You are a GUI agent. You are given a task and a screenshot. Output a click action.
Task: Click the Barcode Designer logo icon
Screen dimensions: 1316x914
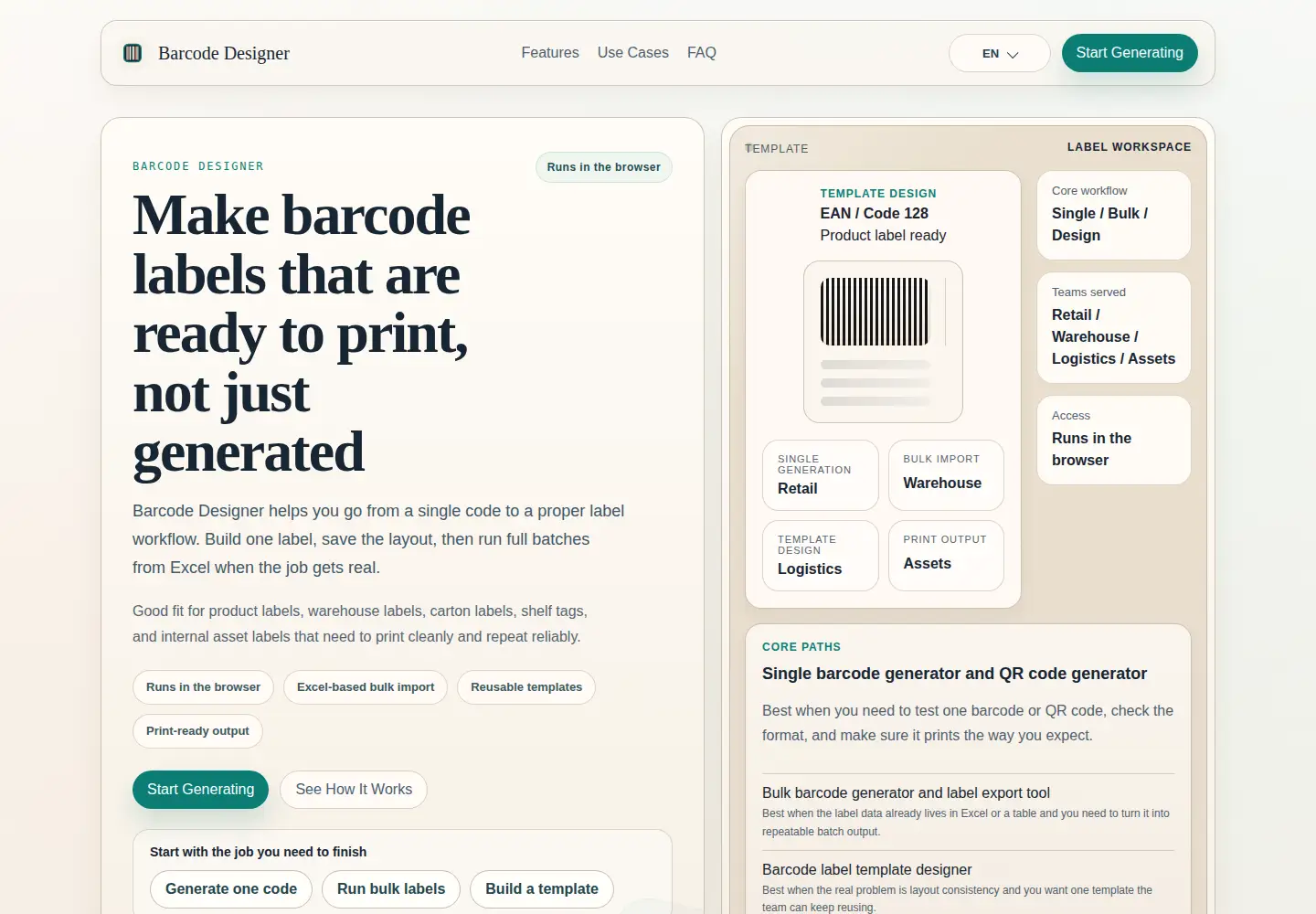(133, 53)
